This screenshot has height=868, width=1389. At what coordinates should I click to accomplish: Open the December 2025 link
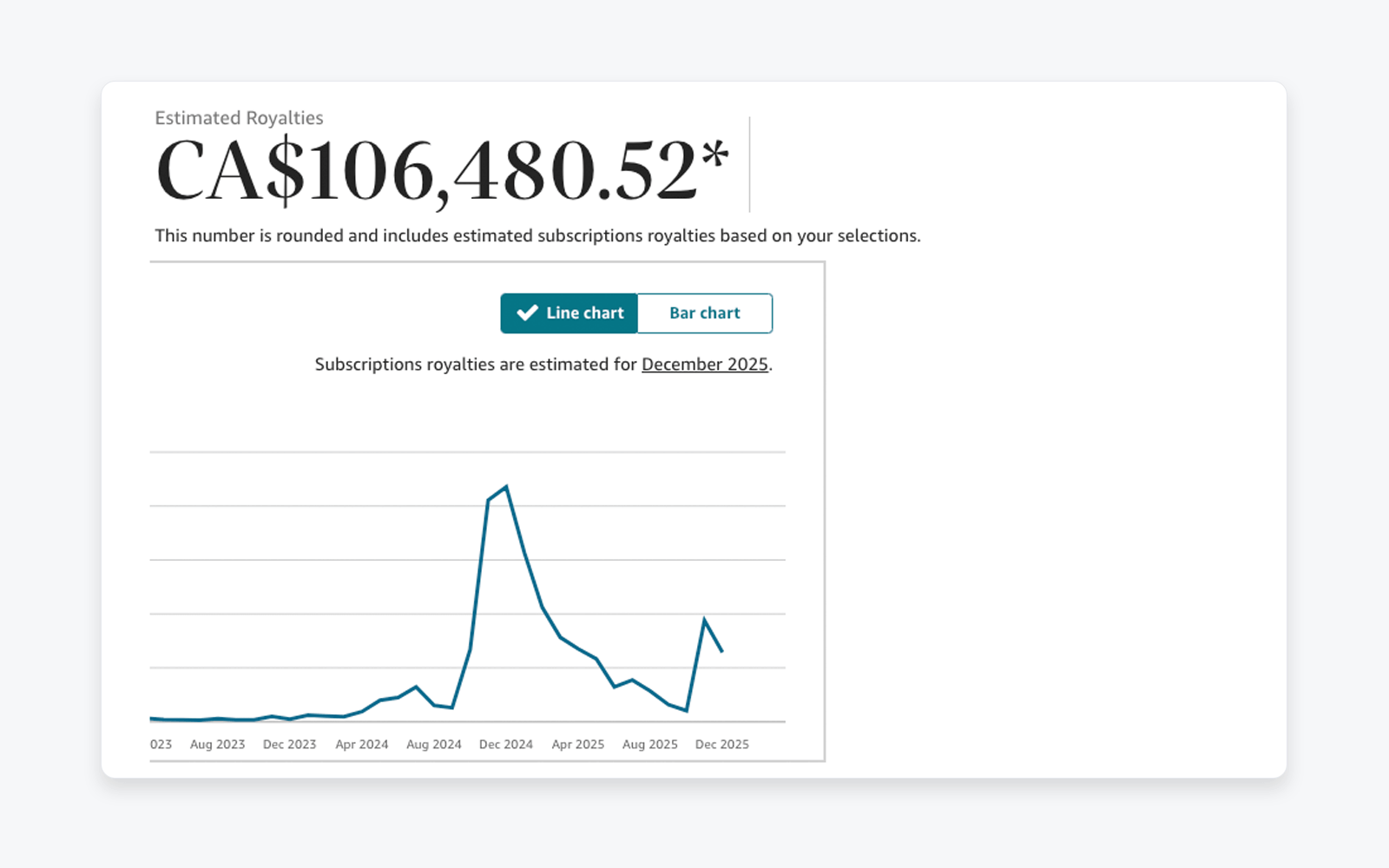(704, 365)
